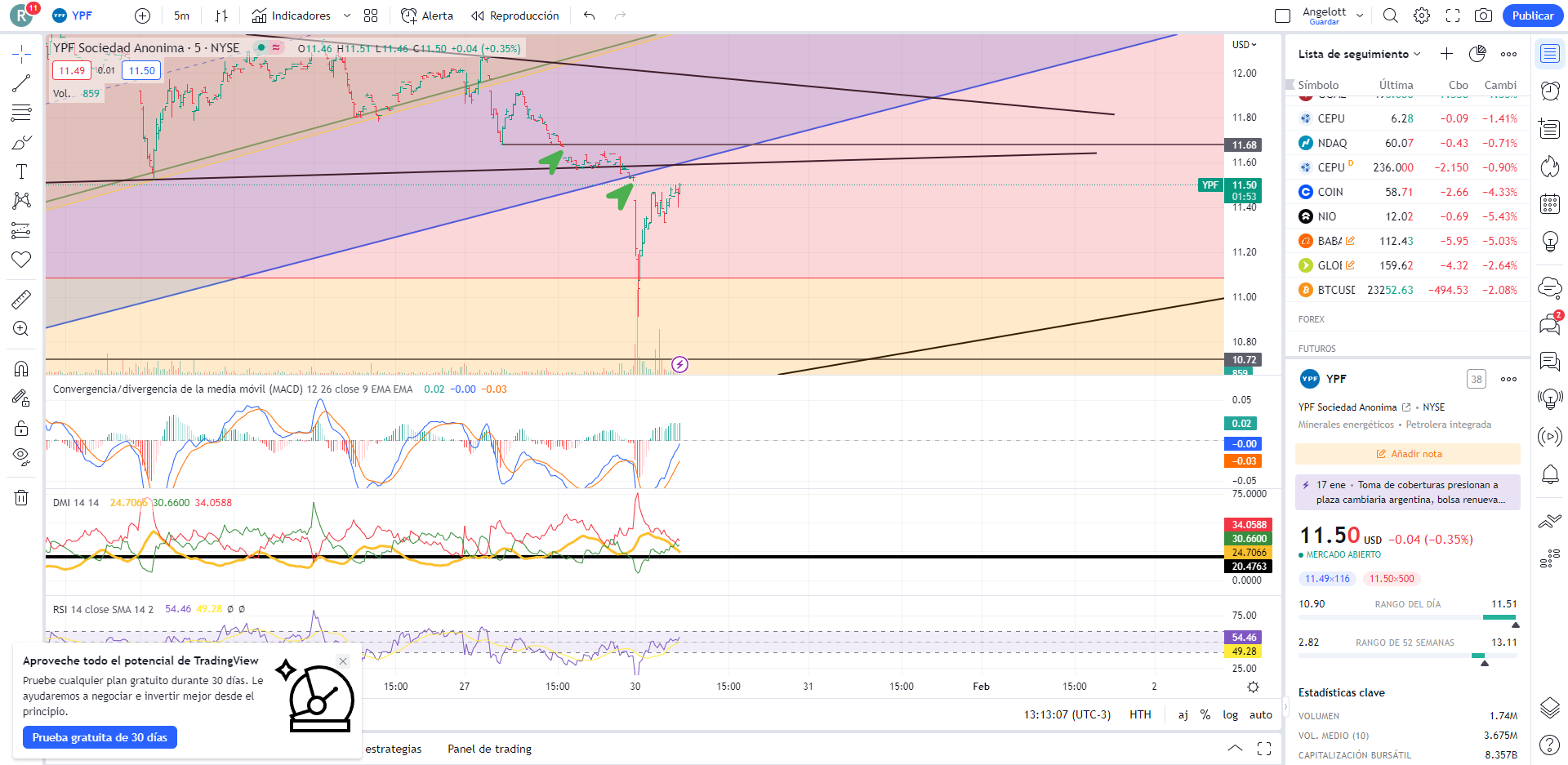Select the COIN row in watchlist
This screenshot has width=1568, height=765.
click(1408, 192)
